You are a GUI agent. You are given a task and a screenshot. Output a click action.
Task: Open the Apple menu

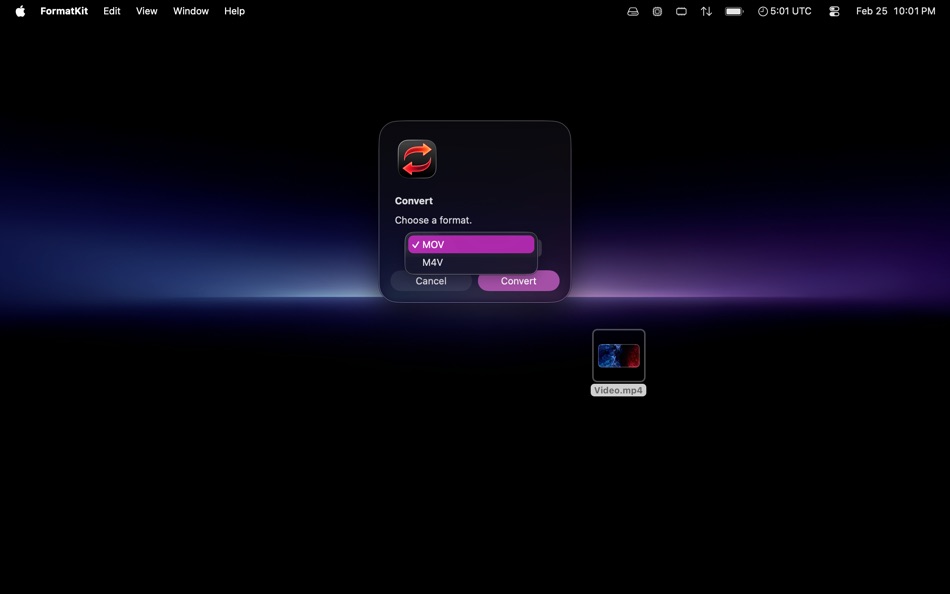click(19, 11)
